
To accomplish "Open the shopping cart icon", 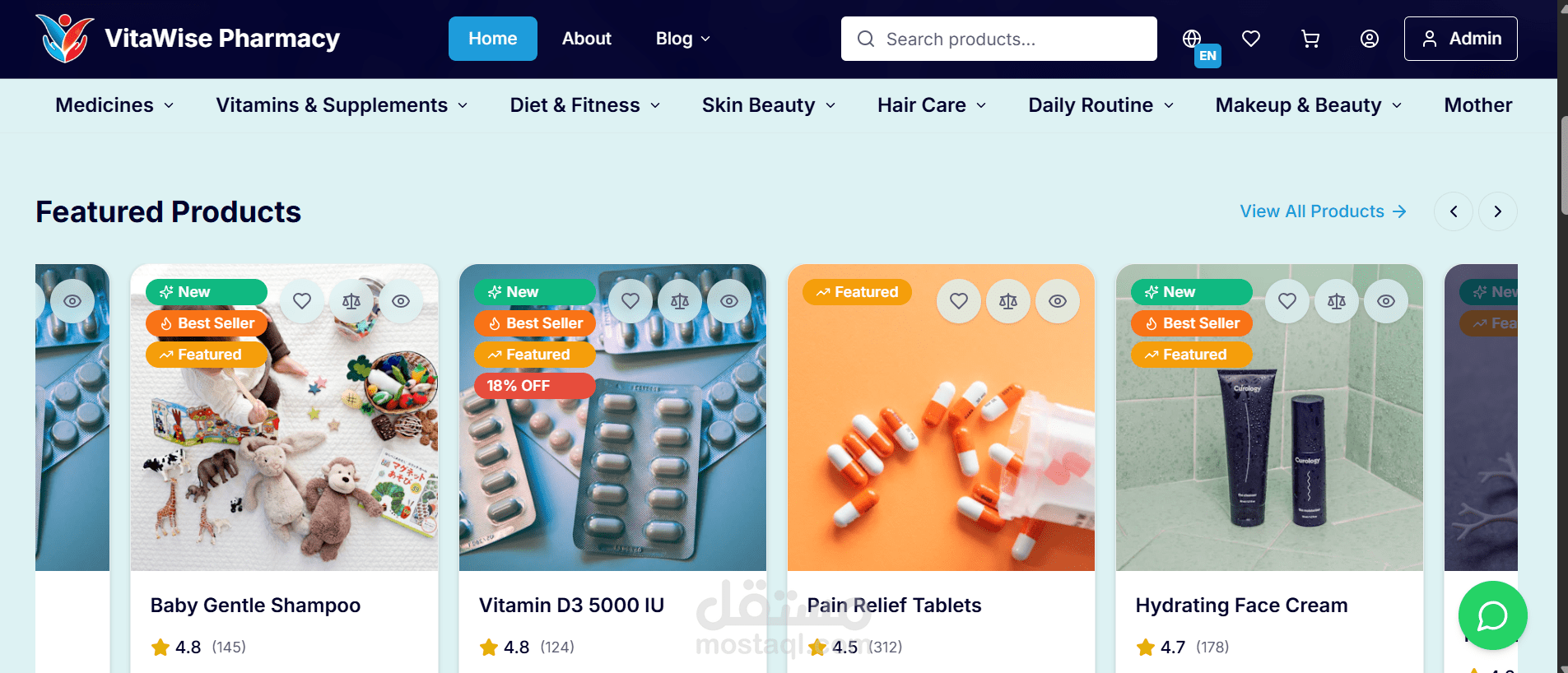I will (1310, 39).
